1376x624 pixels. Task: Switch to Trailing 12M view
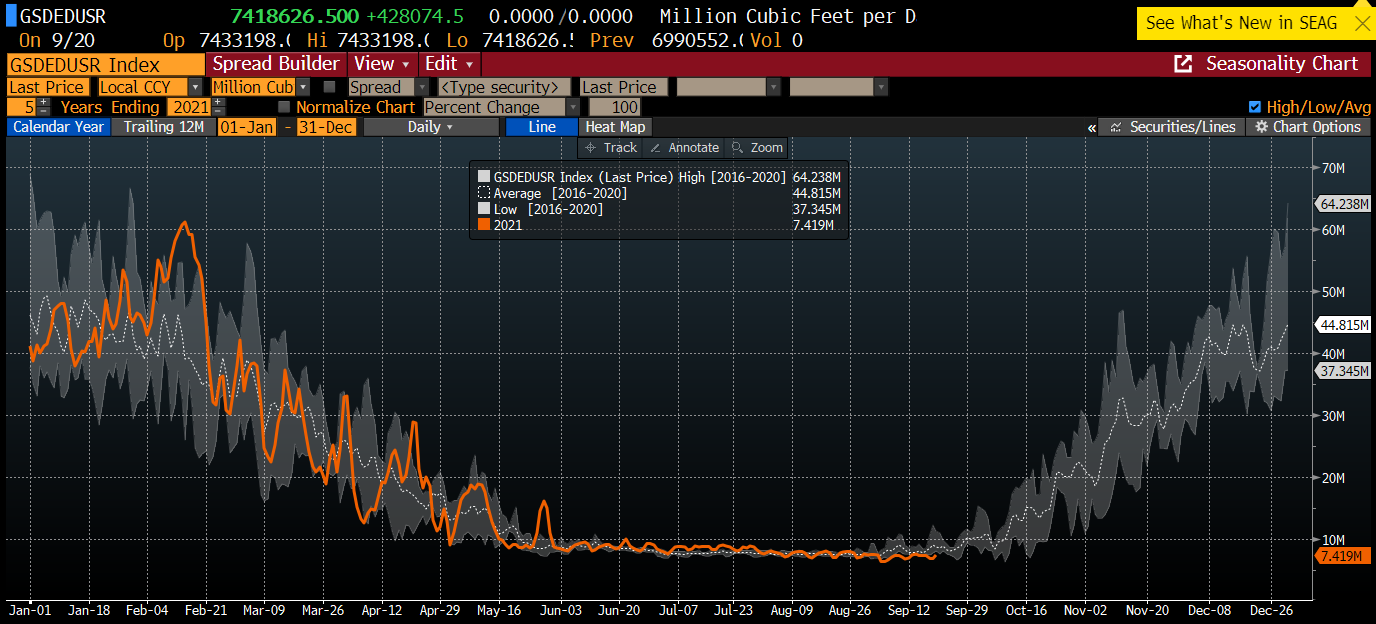[x=163, y=127]
